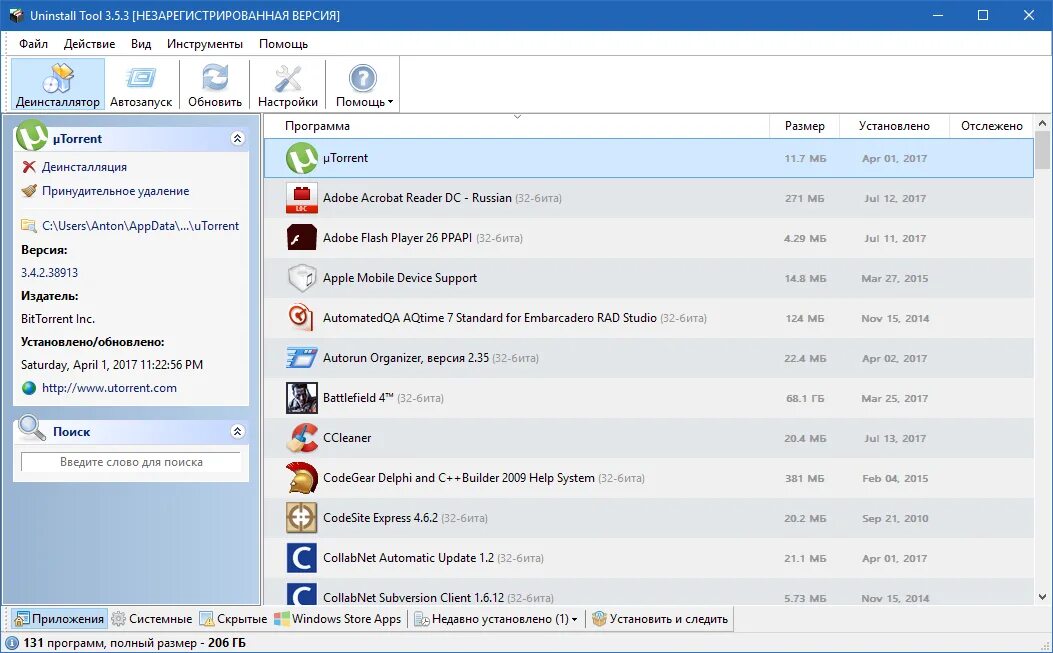Click the folder icon beside install path
The width and height of the screenshot is (1053, 653).
tap(28, 226)
